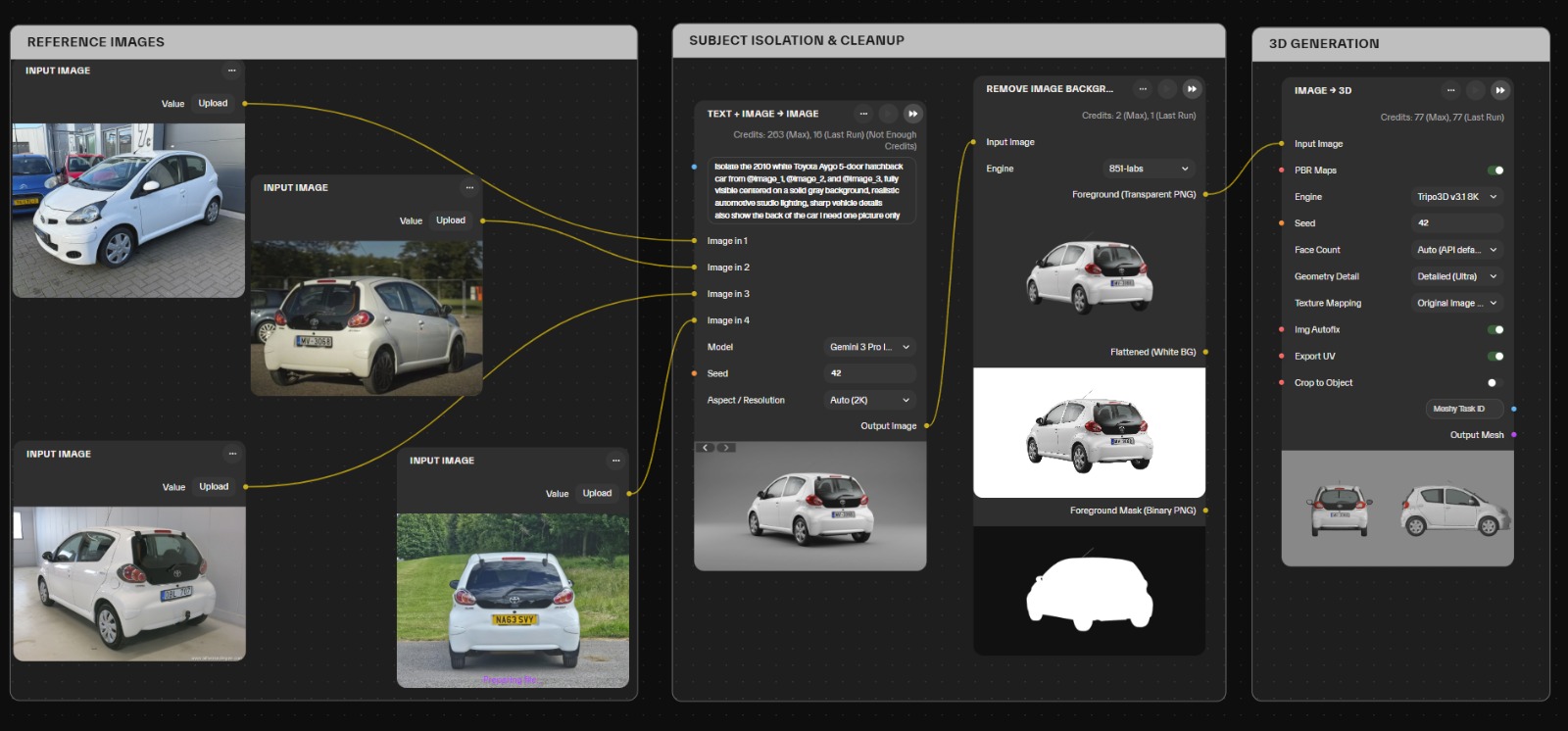The width and height of the screenshot is (1568, 731).
Task: Click fast-forward icon on Remove Image Background node
Action: [1192, 89]
